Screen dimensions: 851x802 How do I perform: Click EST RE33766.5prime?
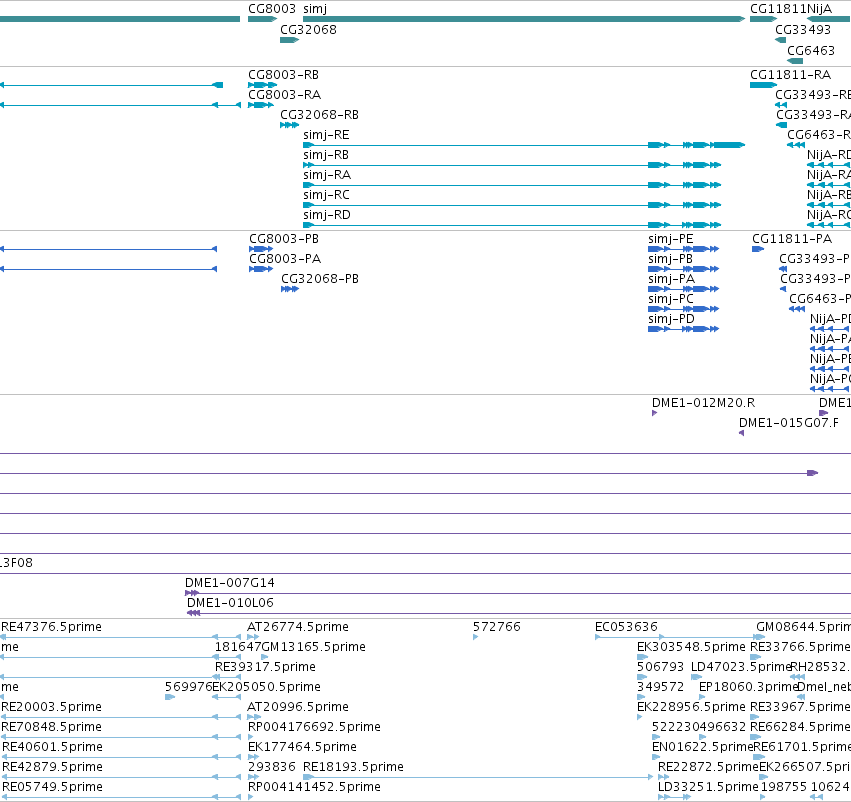tap(800, 647)
